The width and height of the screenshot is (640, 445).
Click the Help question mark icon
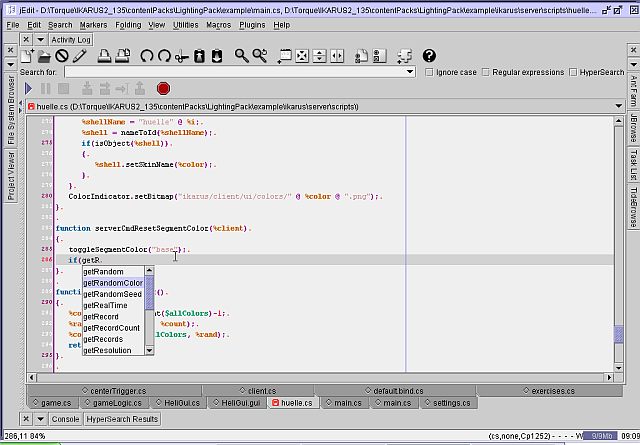[x=430, y=56]
